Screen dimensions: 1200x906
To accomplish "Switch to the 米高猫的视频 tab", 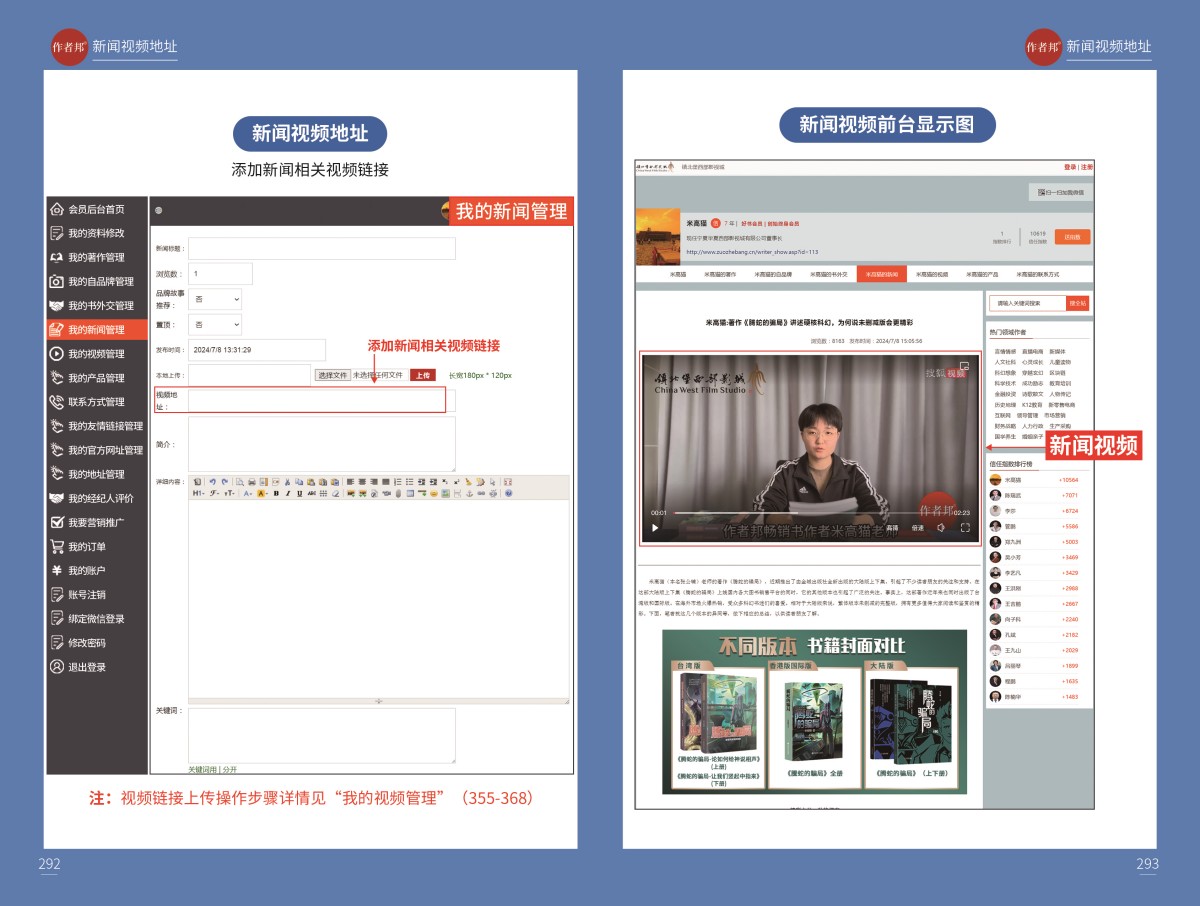I will point(932,274).
